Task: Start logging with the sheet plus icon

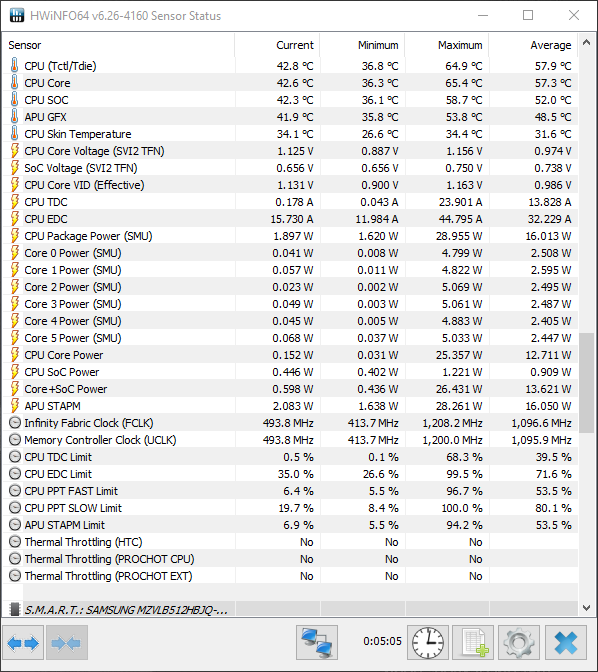Action: pos(473,642)
